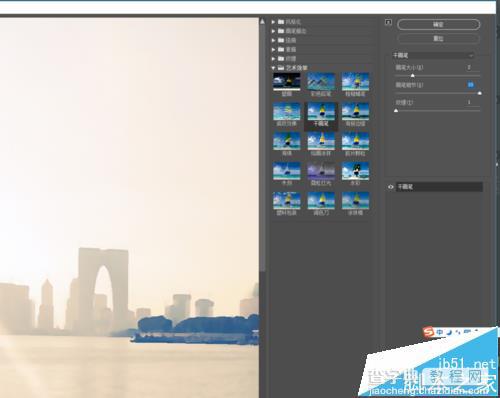Viewport: 500px width, 398px height.
Task: Collapse the filter thumbnail panel with the small square arrow button
Action: 388,22
